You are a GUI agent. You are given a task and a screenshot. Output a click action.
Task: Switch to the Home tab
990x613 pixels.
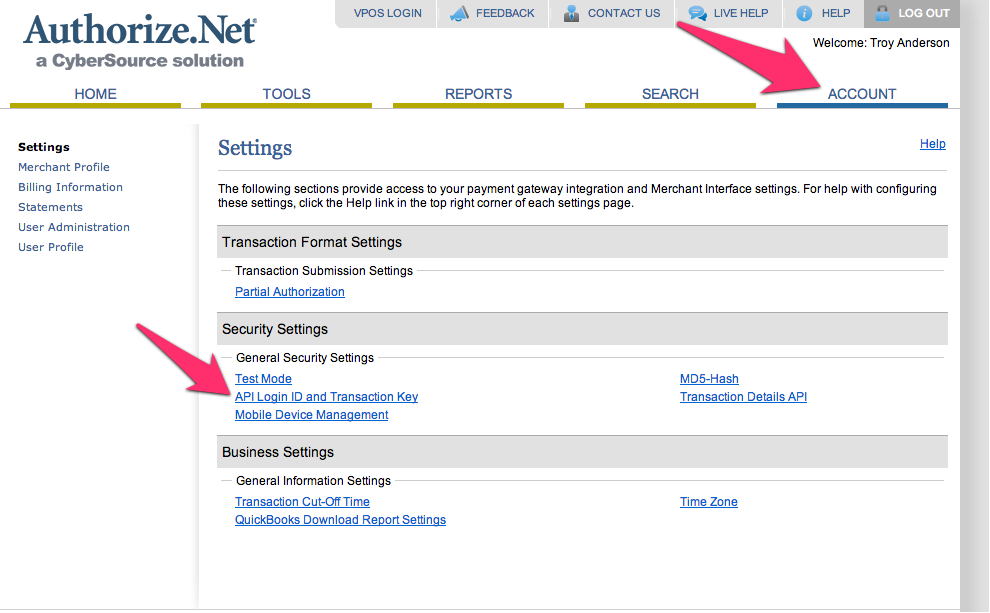click(x=95, y=94)
